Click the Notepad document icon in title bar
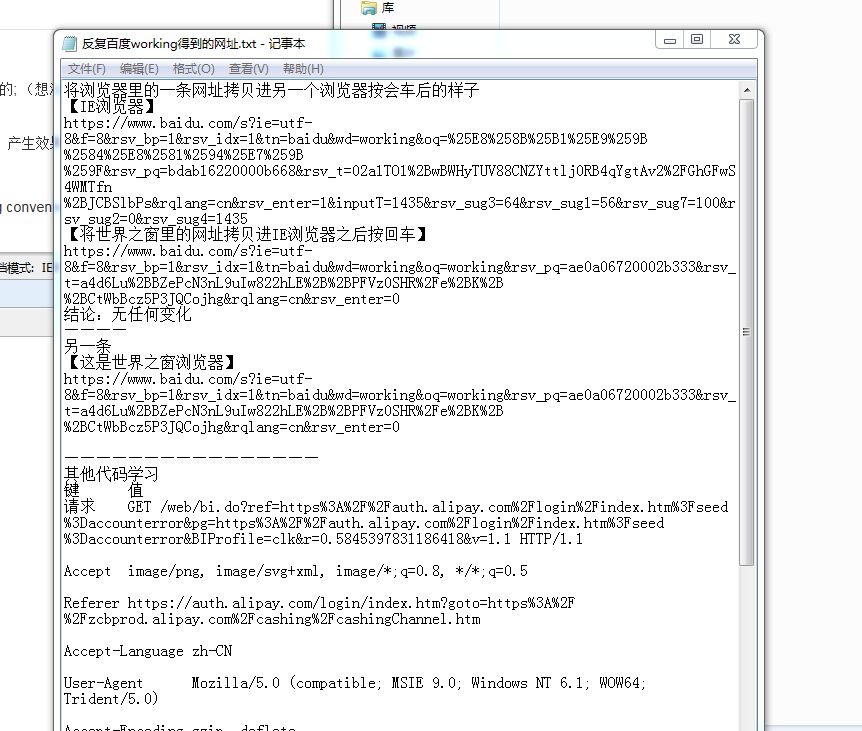Screen dimensions: 862x731 click(69, 43)
